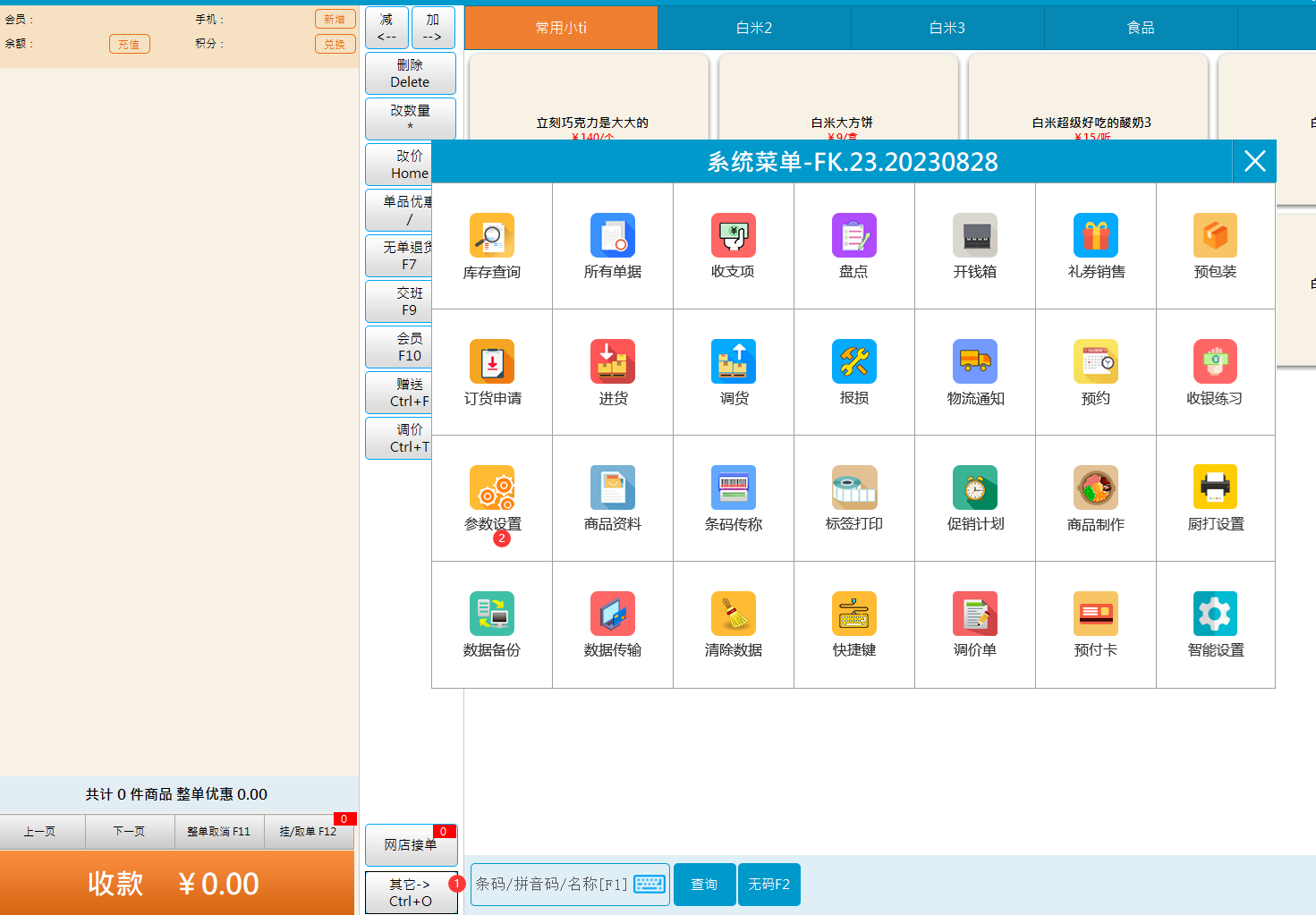The image size is (1316, 915).
Task: Close the 系统菜单 system menu dialog
Action: click(1254, 161)
